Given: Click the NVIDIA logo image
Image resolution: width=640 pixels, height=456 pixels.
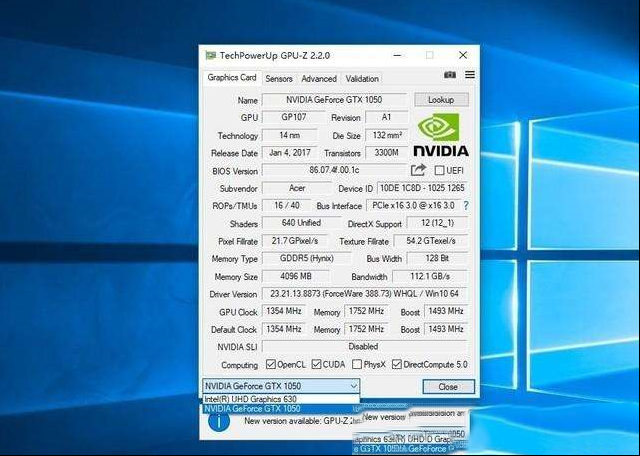Looking at the screenshot, I should click(x=441, y=135).
